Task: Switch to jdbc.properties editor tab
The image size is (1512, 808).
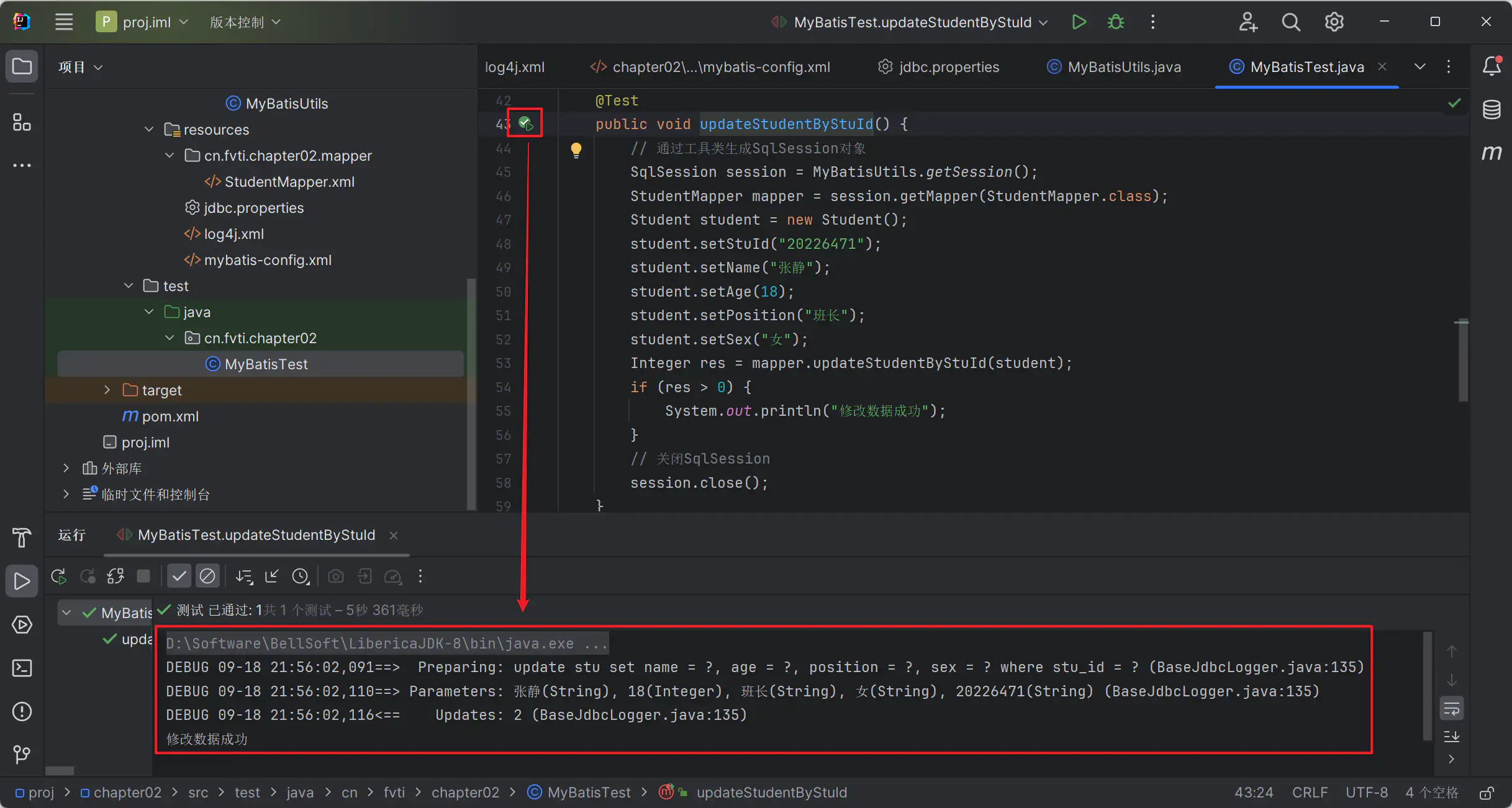Action: click(938, 67)
